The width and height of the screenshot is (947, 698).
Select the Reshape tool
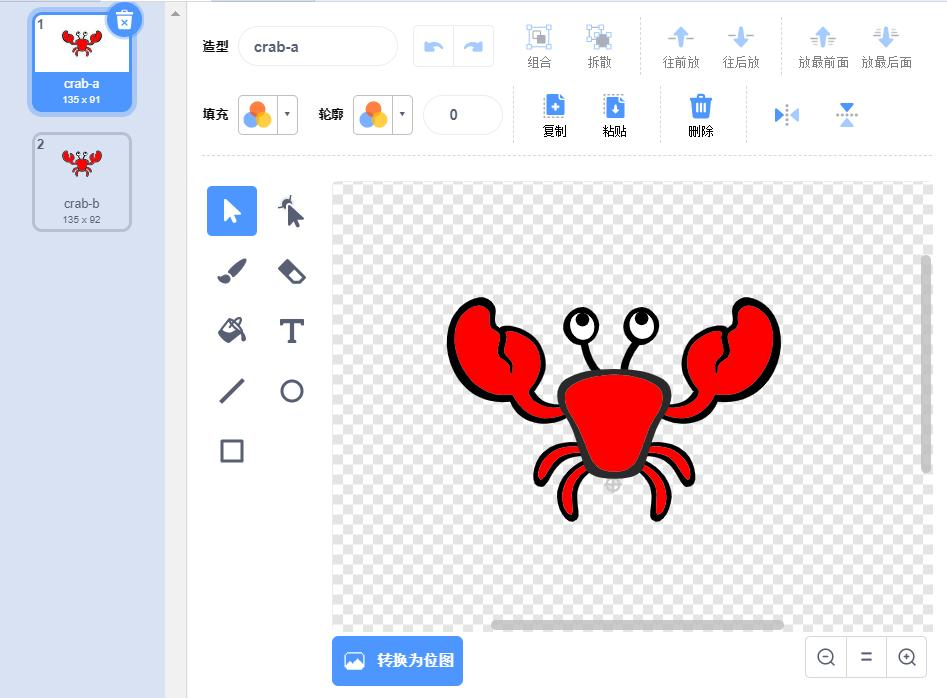[291, 211]
